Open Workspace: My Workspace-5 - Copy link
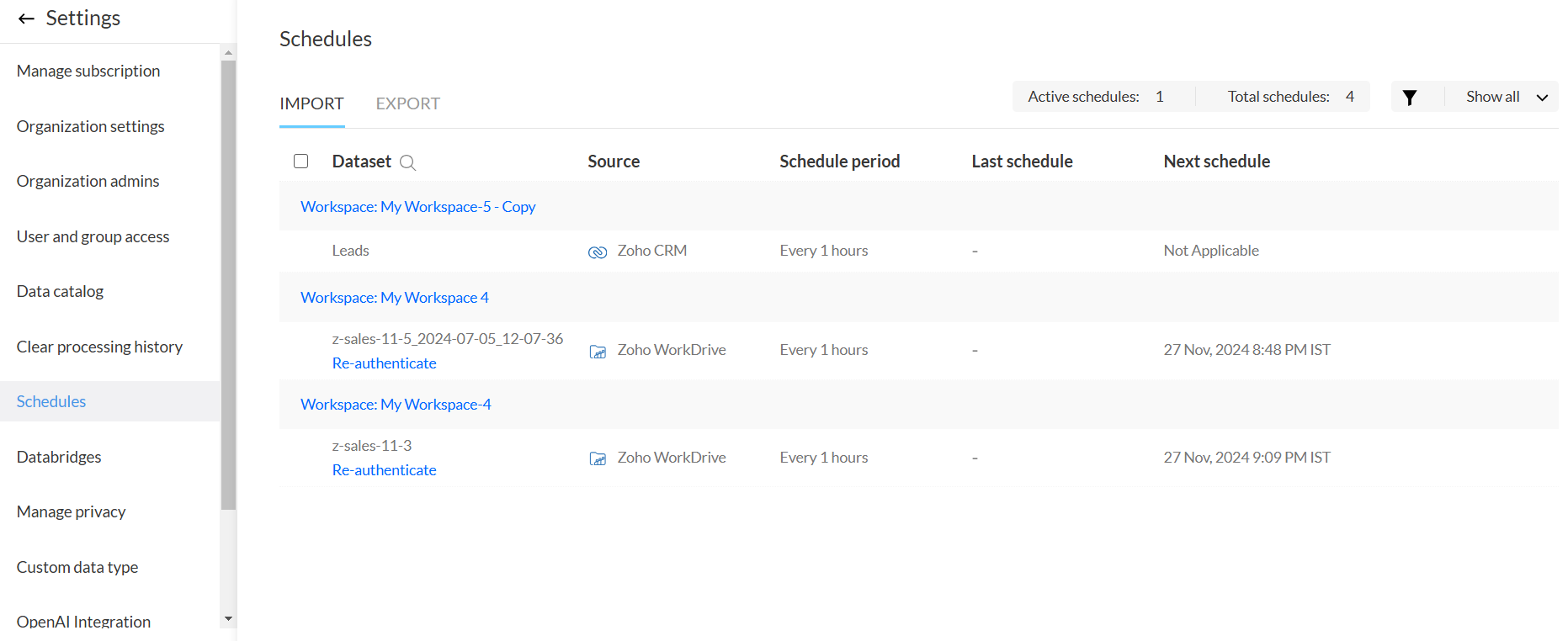The height and width of the screenshot is (641, 1568). [417, 207]
